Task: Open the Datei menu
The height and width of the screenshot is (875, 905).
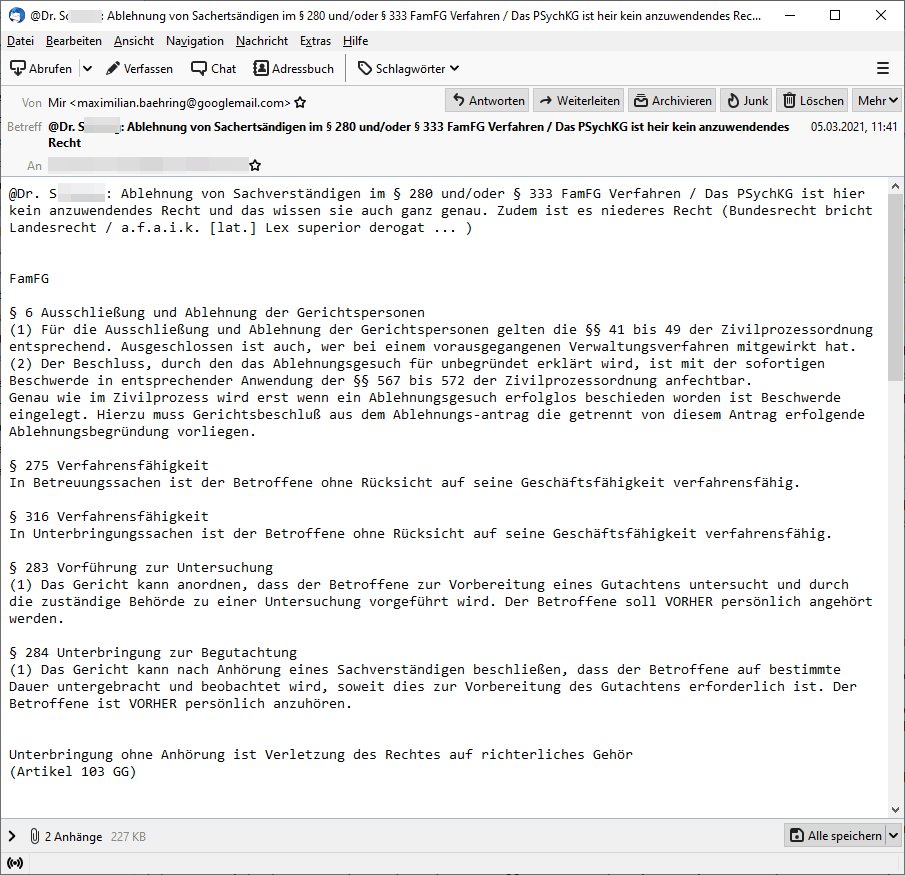Action: click(20, 41)
